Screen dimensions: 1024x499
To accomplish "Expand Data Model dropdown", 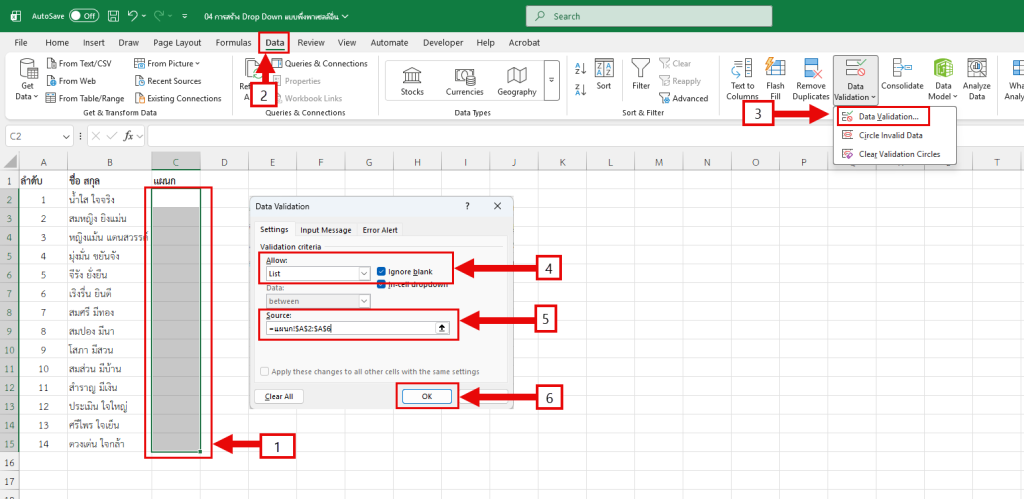I will [954, 97].
